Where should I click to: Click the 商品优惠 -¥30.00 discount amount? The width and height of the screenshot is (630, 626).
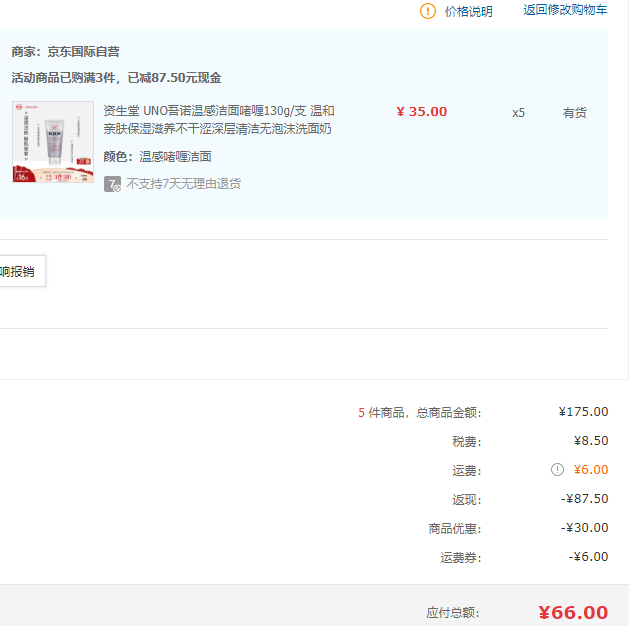pos(584,528)
